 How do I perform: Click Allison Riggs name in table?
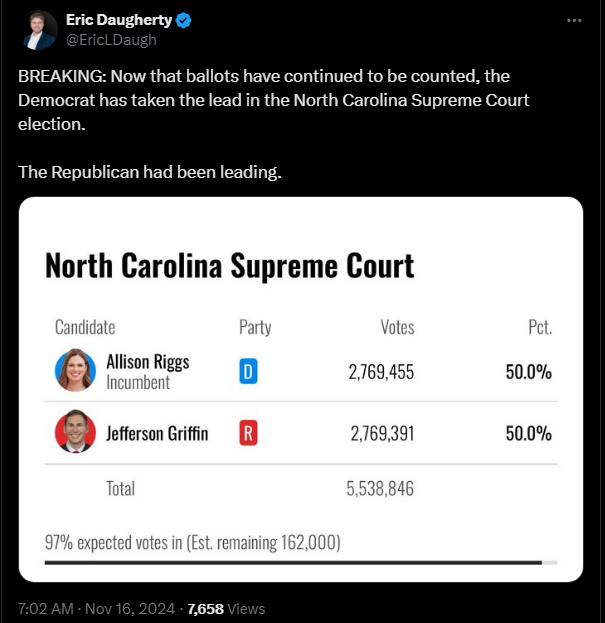click(x=148, y=362)
